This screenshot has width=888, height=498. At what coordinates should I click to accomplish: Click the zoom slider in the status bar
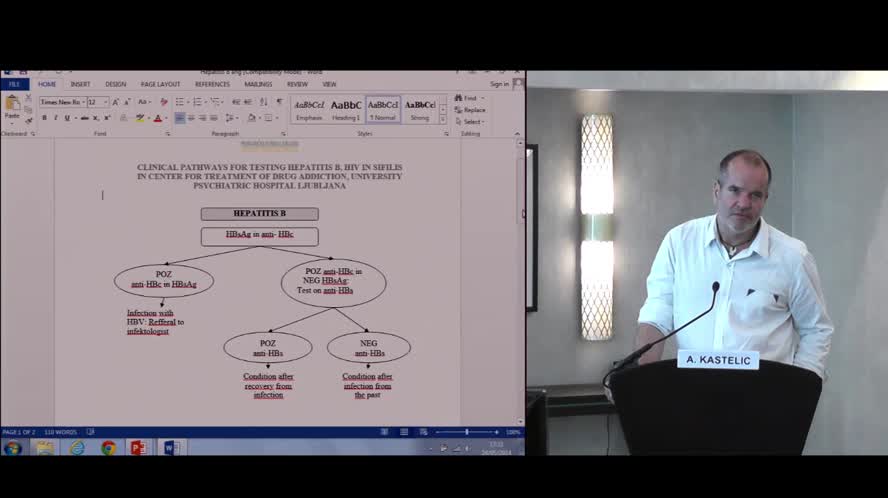click(466, 432)
